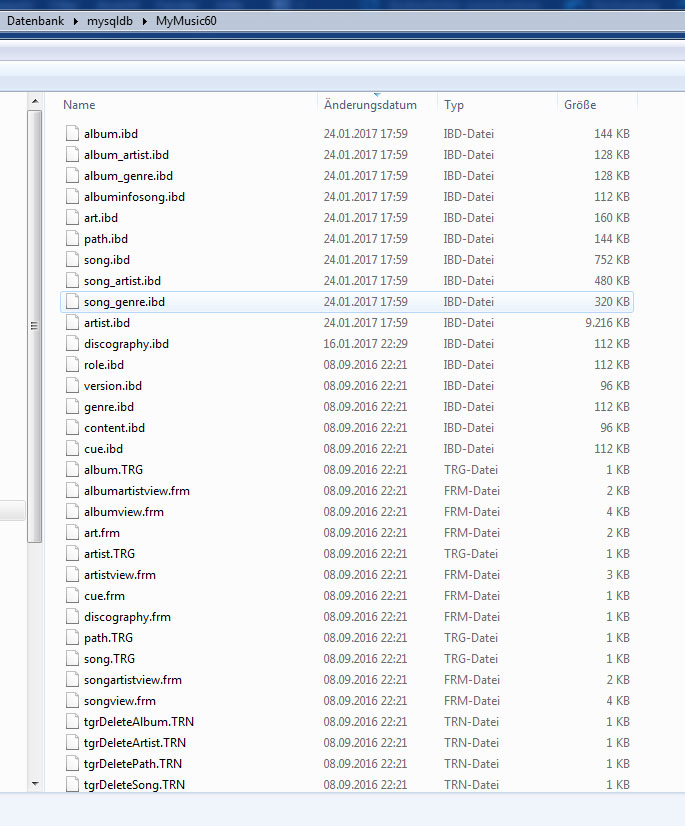
Task: Click the file icon of discography.ibd
Action: (x=72, y=344)
